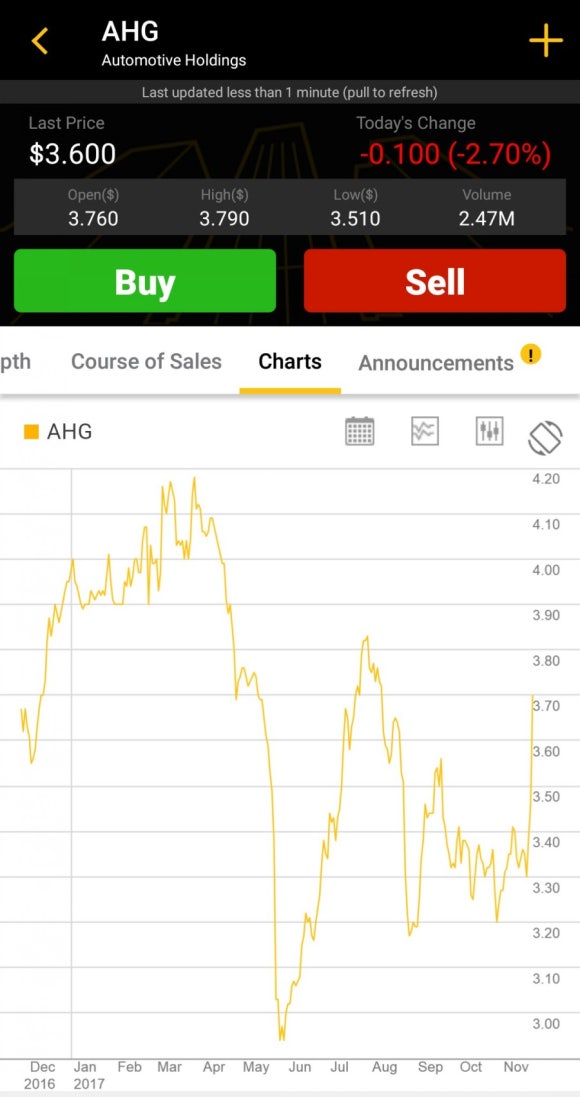Go back using the yellow arrow
Viewport: 580px width, 1097px height.
[39, 41]
